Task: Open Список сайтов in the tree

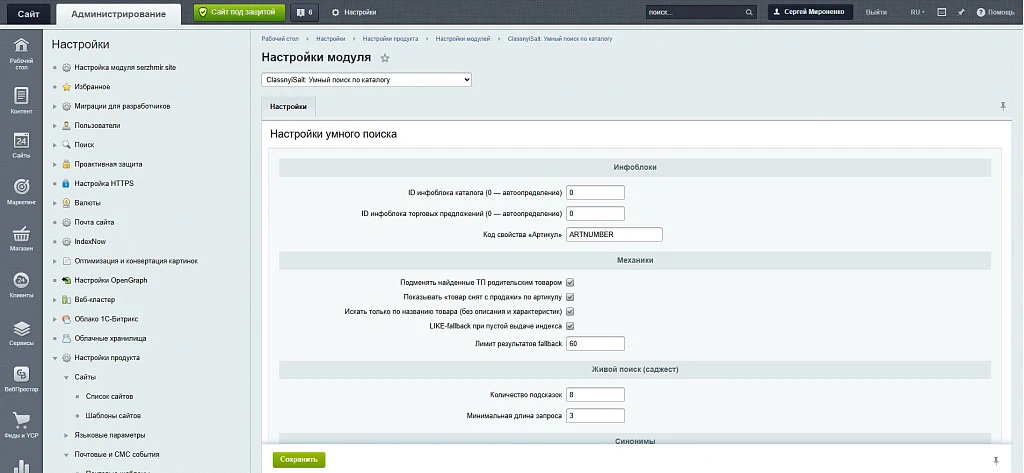Action: click(109, 397)
